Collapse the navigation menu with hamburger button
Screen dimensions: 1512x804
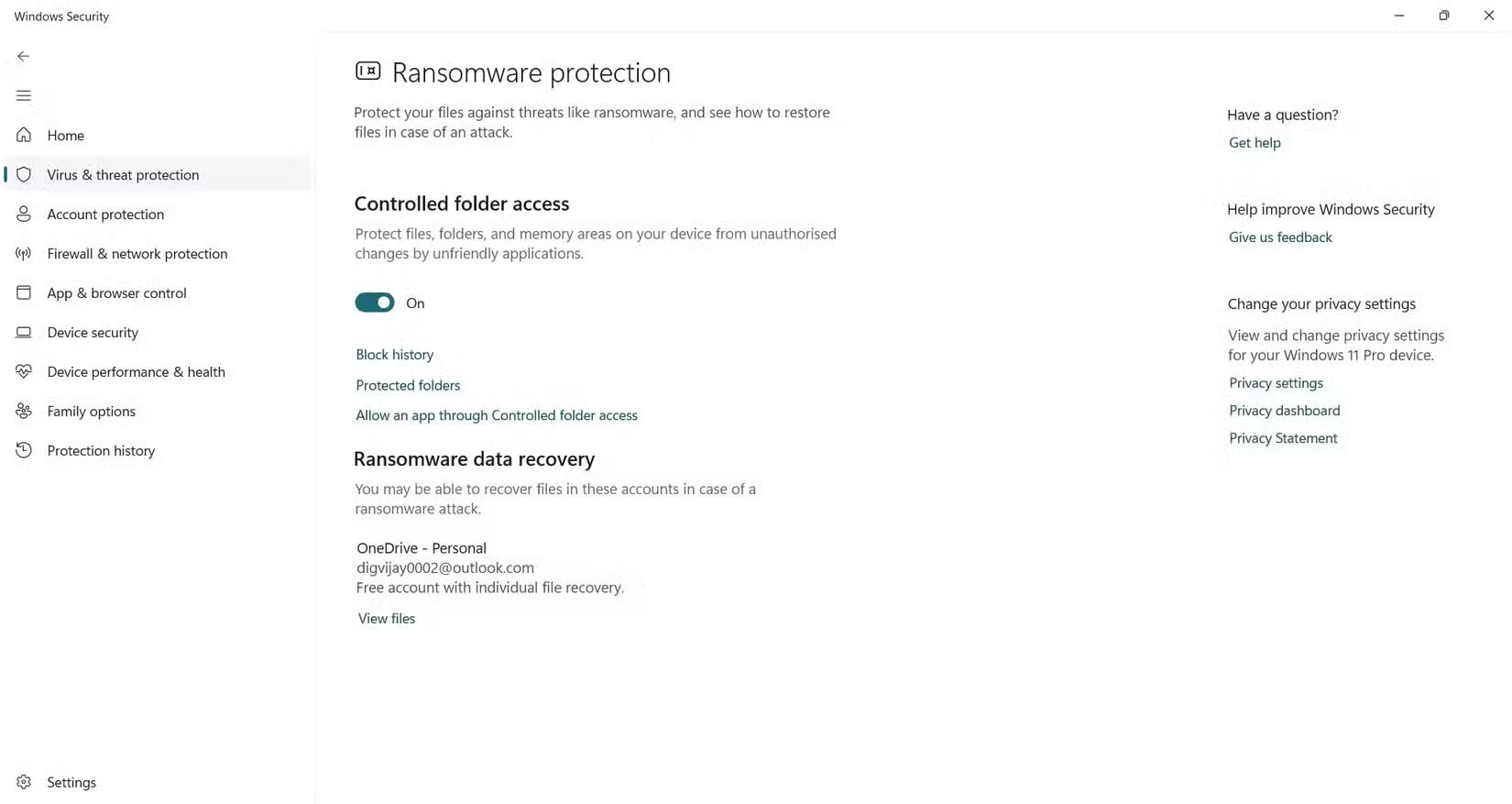point(23,95)
